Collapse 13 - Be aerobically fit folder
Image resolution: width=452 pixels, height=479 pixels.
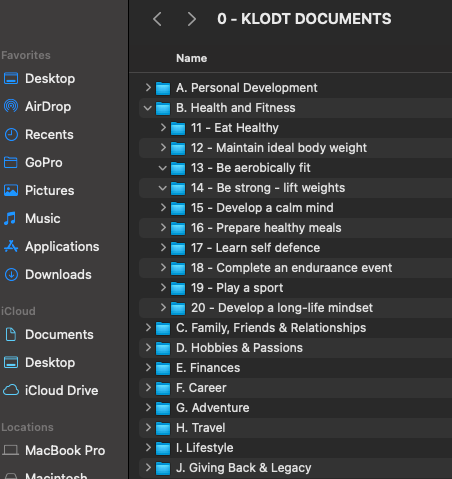coord(163,168)
